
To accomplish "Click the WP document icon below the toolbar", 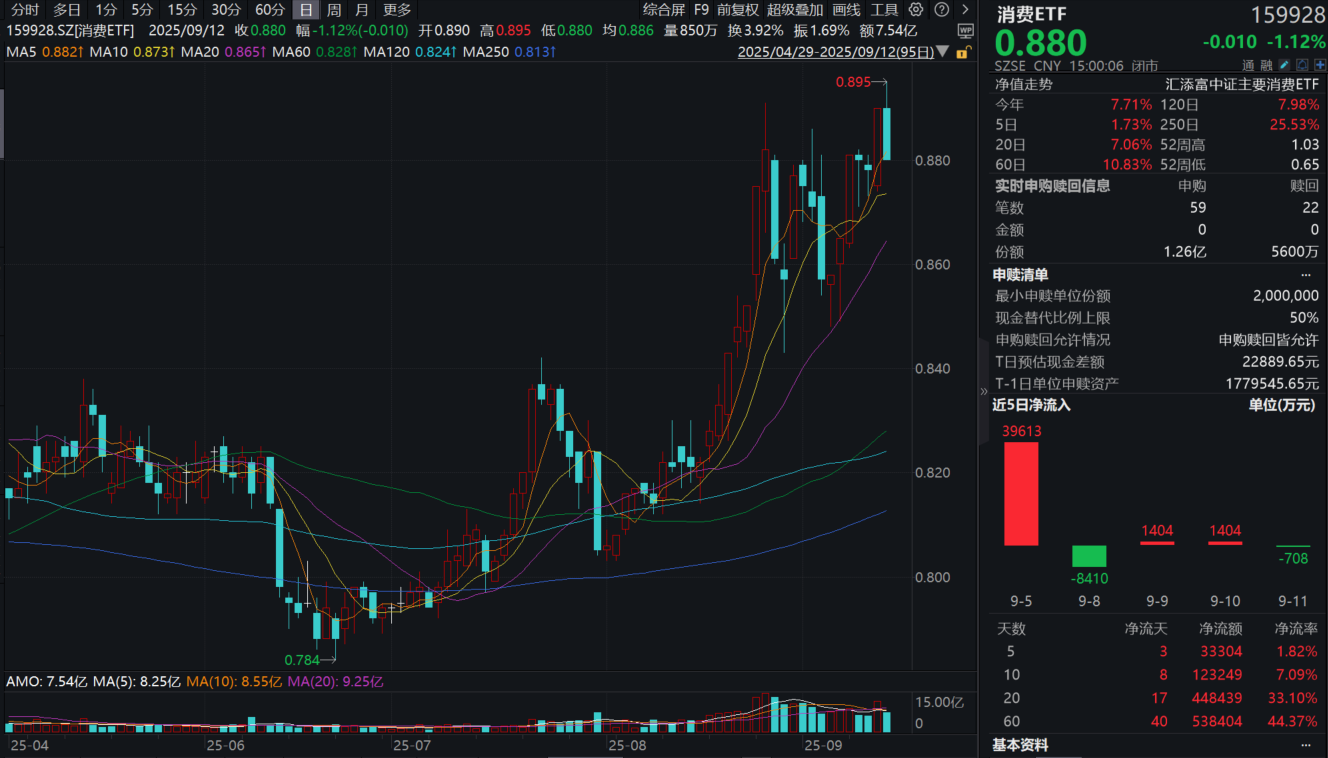I will 968,29.
